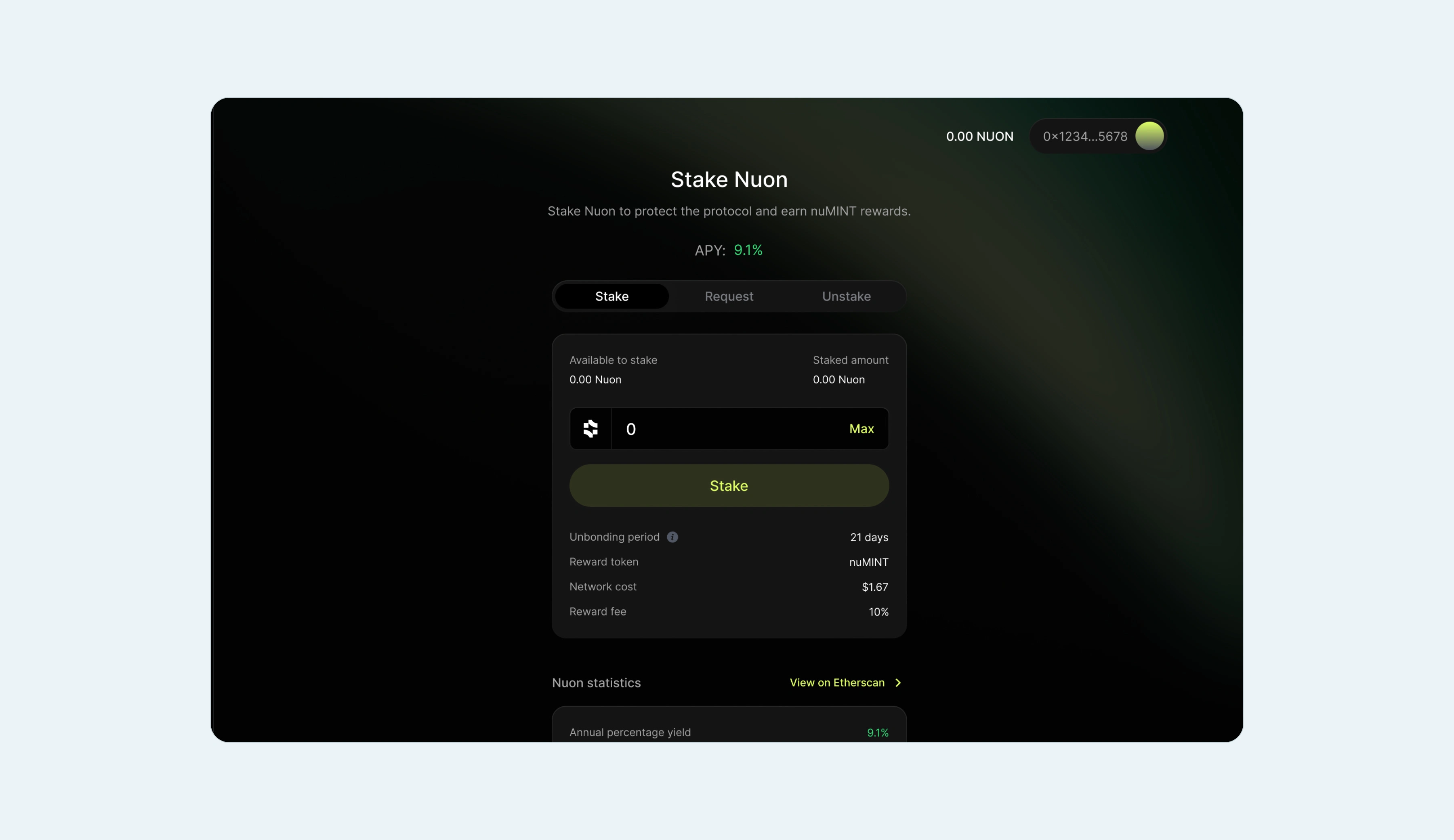Click the Annual percentage yield label

pyautogui.click(x=630, y=732)
